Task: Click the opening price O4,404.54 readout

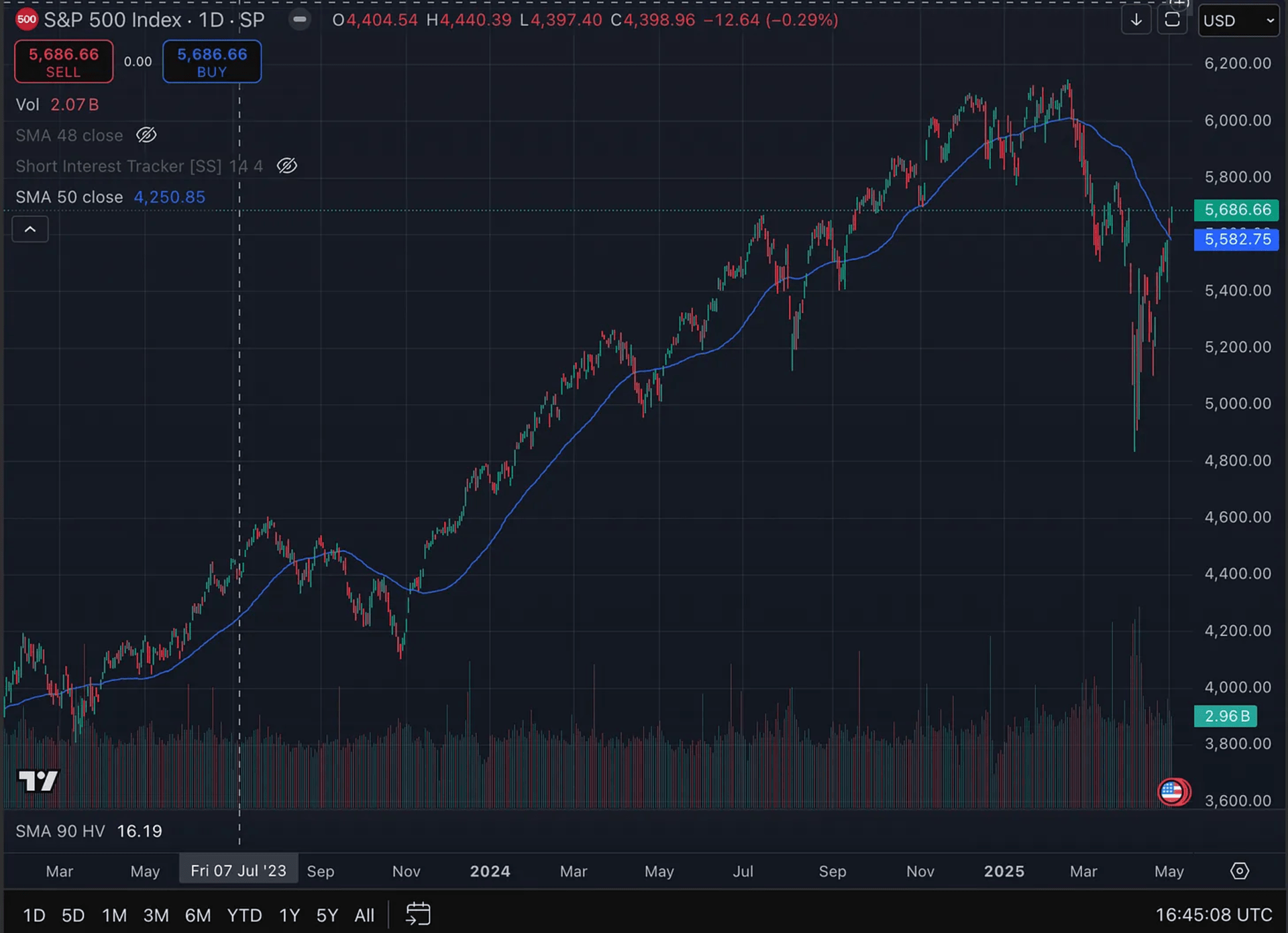Action: 375,20
